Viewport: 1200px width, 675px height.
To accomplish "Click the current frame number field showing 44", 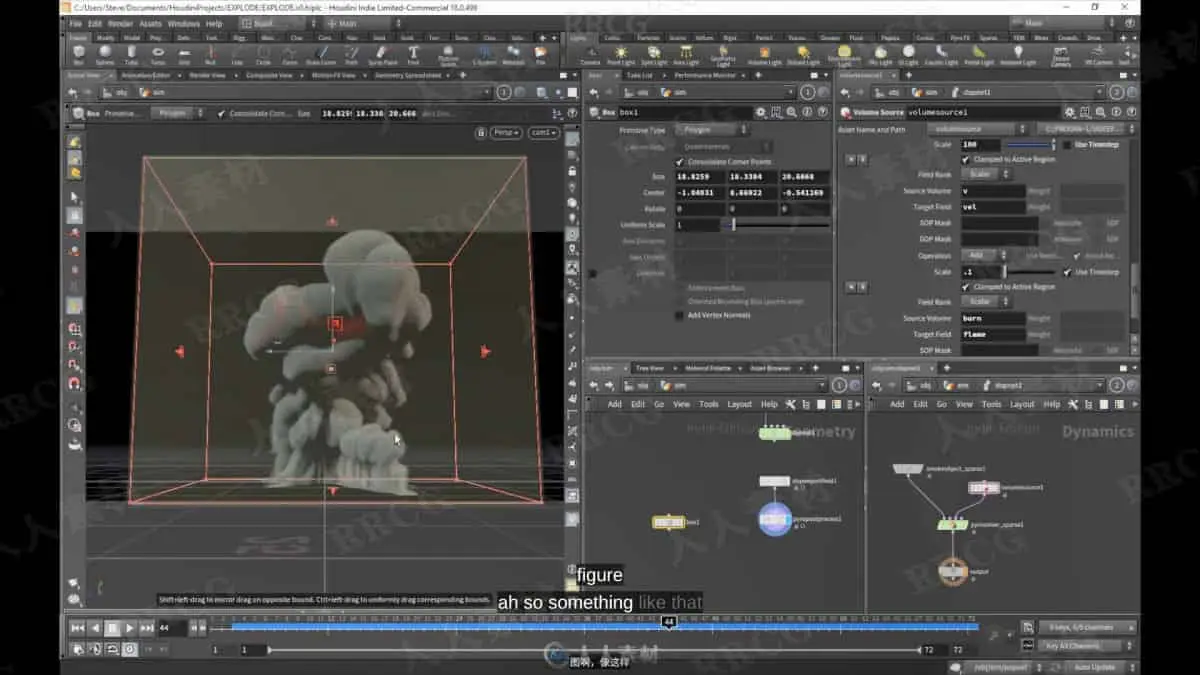I will (172, 628).
